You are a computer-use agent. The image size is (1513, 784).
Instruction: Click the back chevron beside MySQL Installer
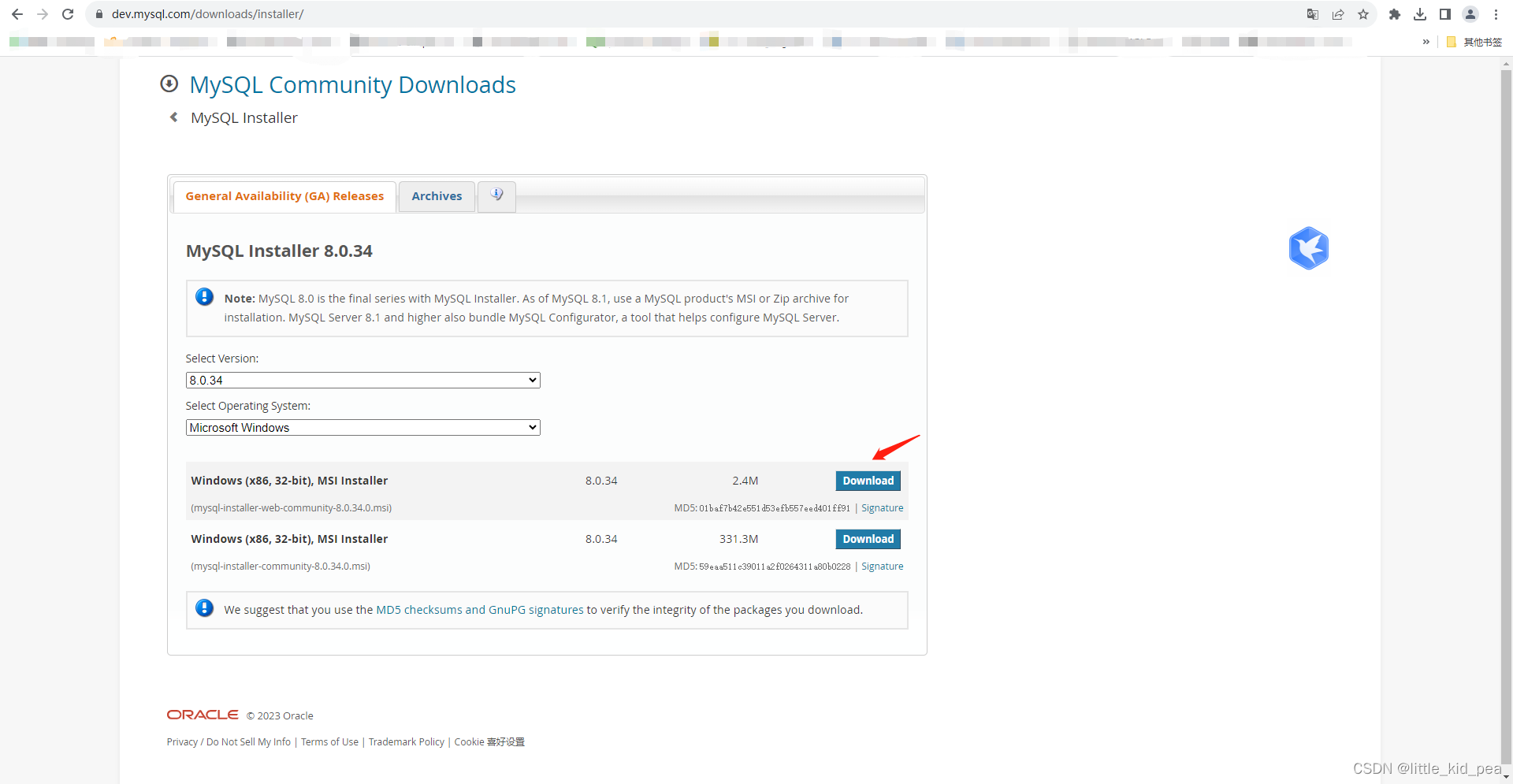[174, 117]
